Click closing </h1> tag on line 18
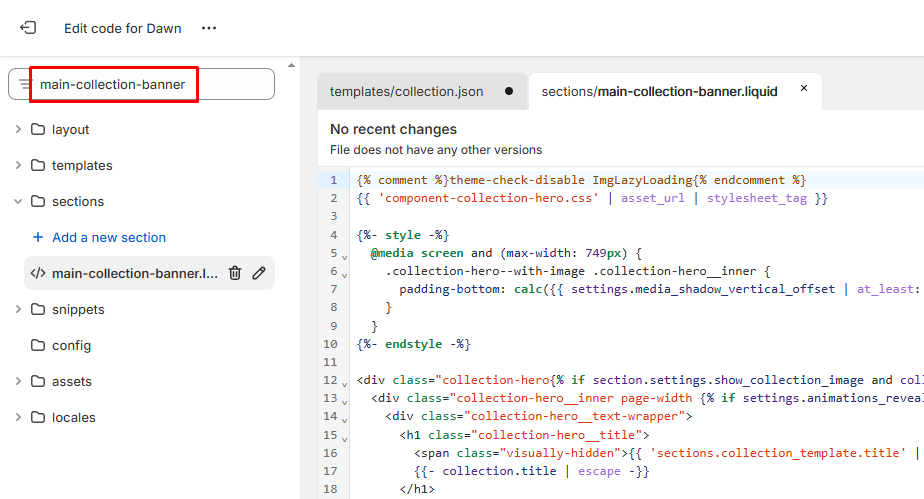924x499 pixels. tap(417, 489)
